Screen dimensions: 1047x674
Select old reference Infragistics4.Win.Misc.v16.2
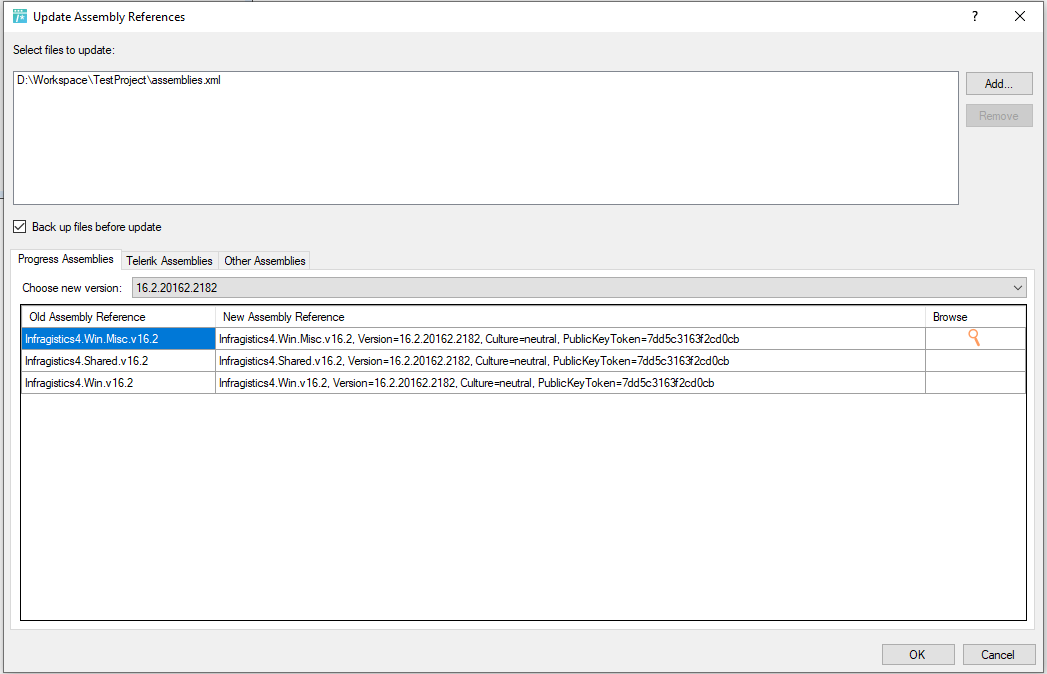[x=118, y=339]
